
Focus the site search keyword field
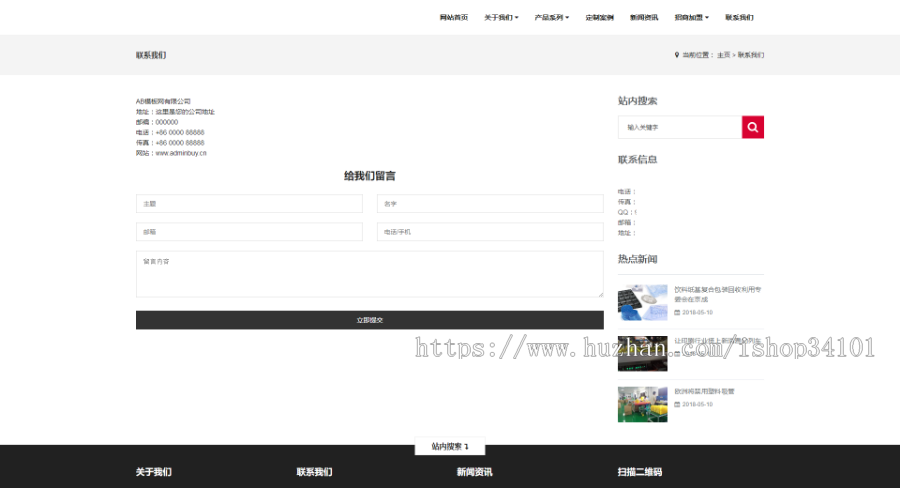(x=680, y=127)
